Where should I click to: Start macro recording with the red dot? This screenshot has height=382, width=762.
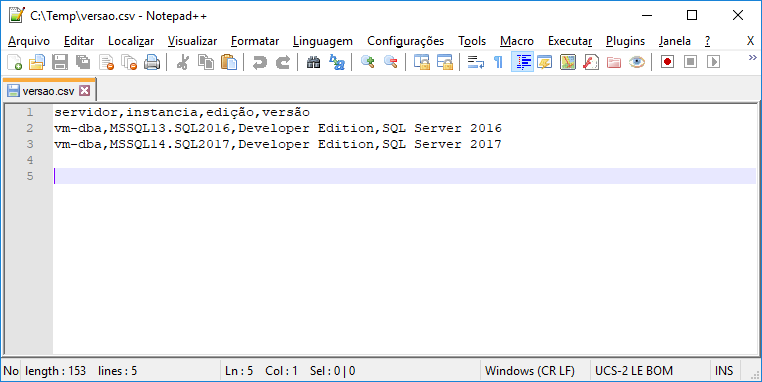pos(667,62)
